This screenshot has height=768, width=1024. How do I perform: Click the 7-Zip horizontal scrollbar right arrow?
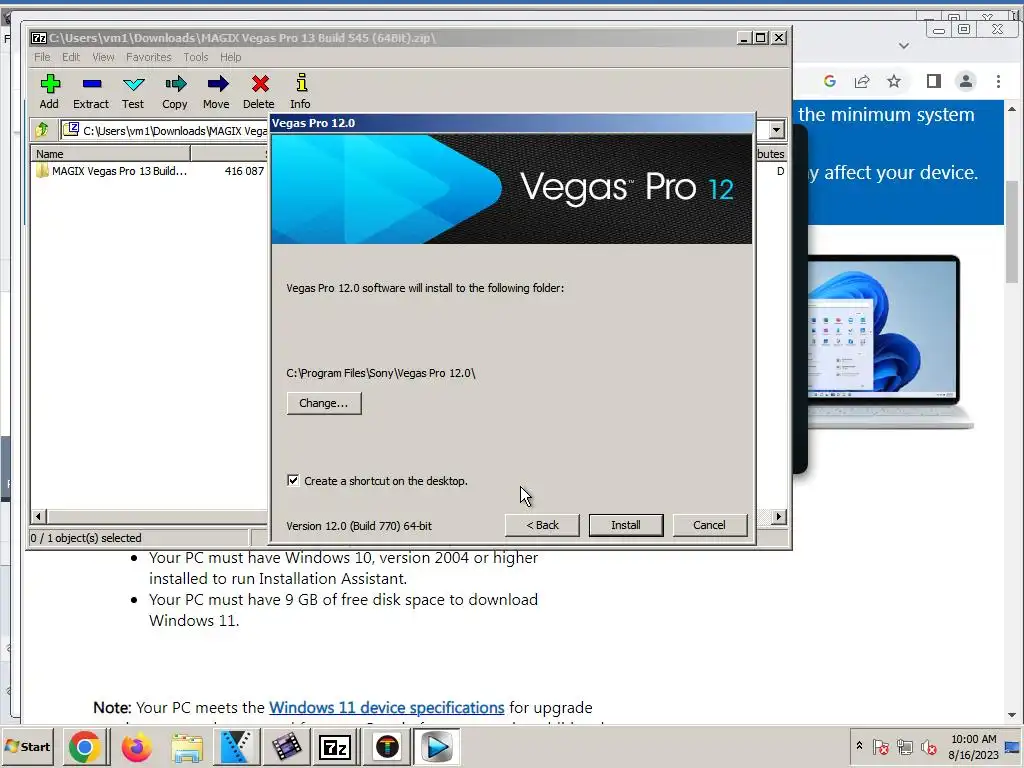(x=778, y=517)
